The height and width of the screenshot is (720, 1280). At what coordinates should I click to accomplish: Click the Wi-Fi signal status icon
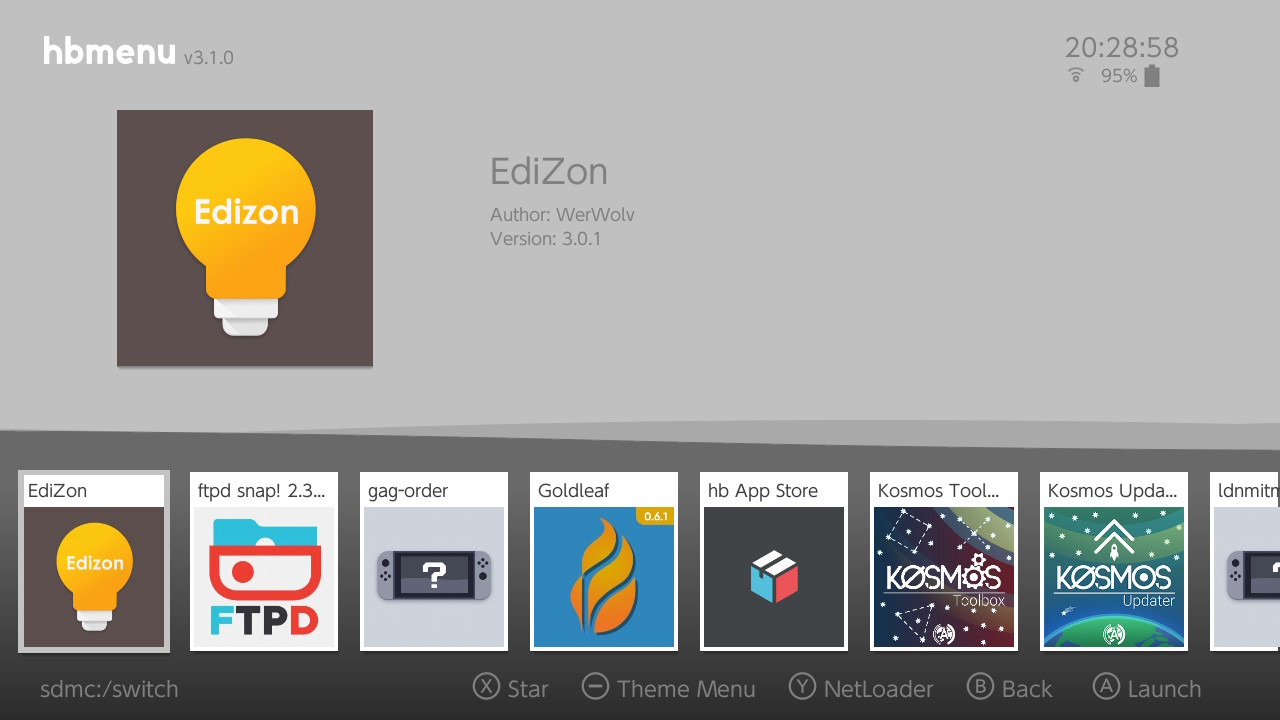click(1076, 75)
